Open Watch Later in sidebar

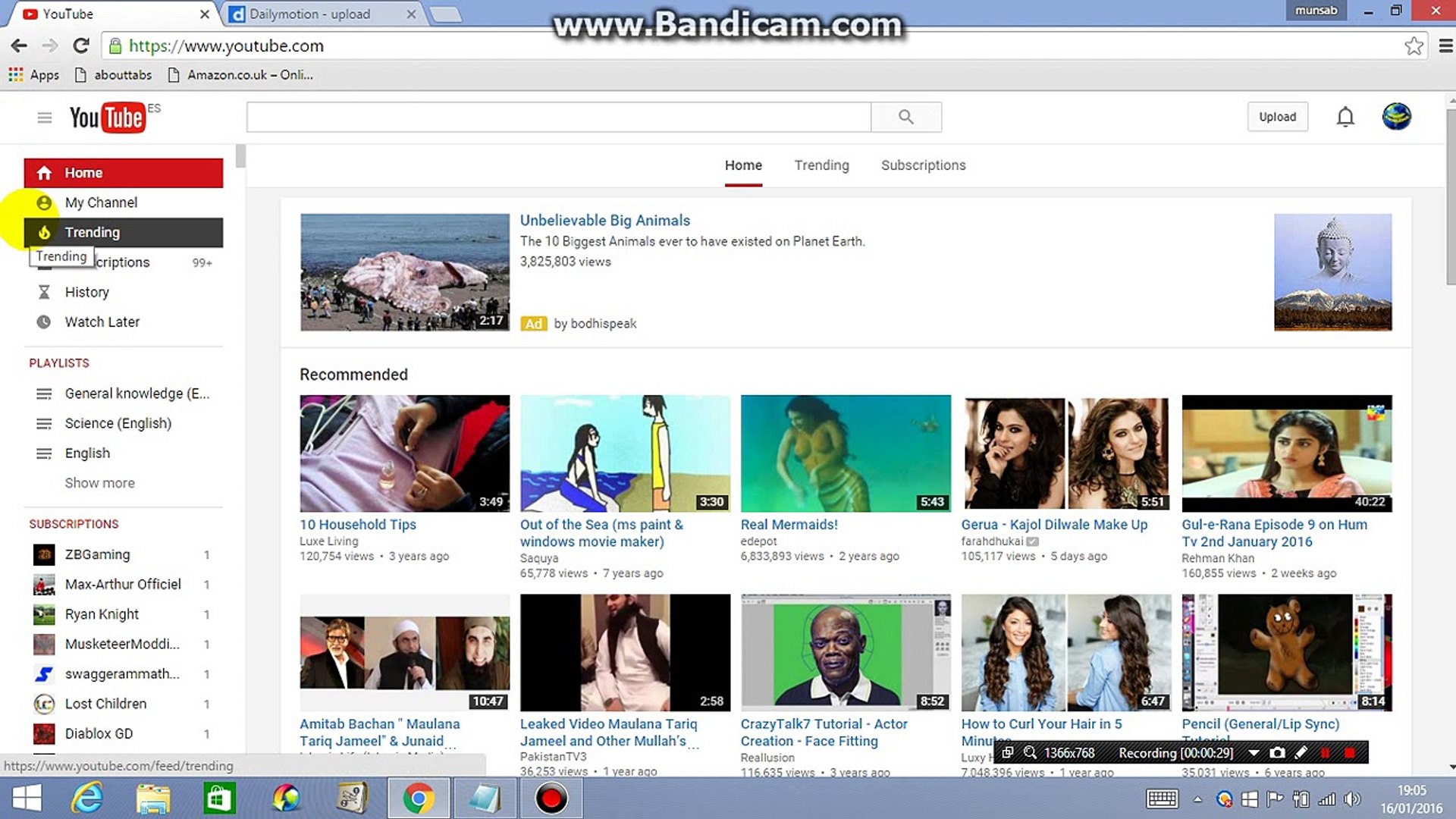[x=102, y=322]
